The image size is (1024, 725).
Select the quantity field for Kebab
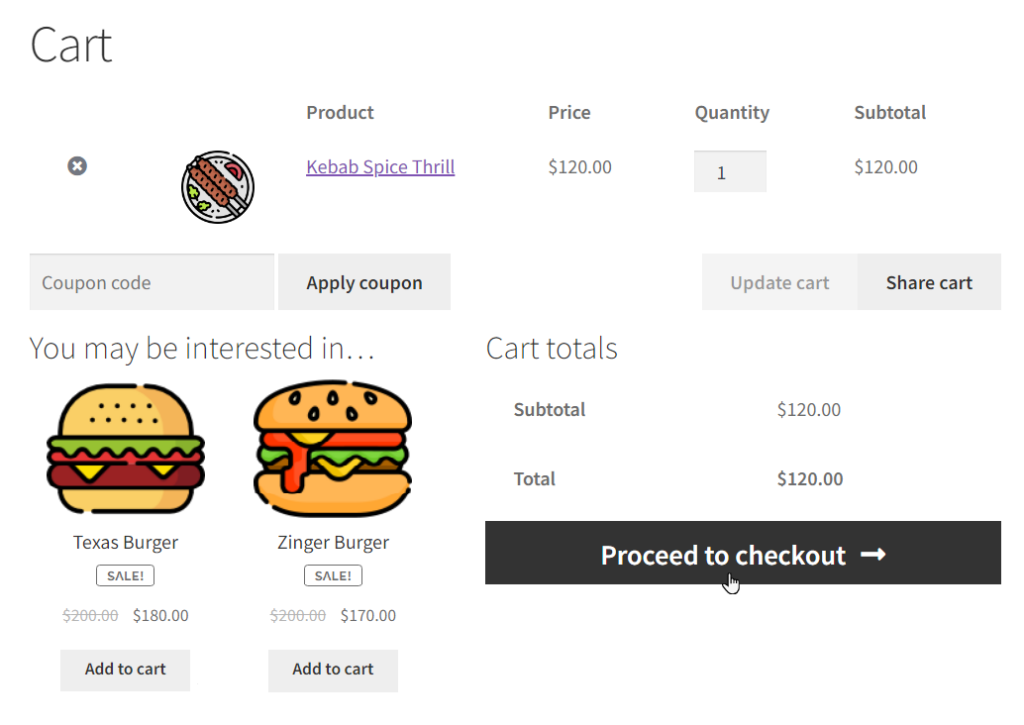tap(730, 172)
